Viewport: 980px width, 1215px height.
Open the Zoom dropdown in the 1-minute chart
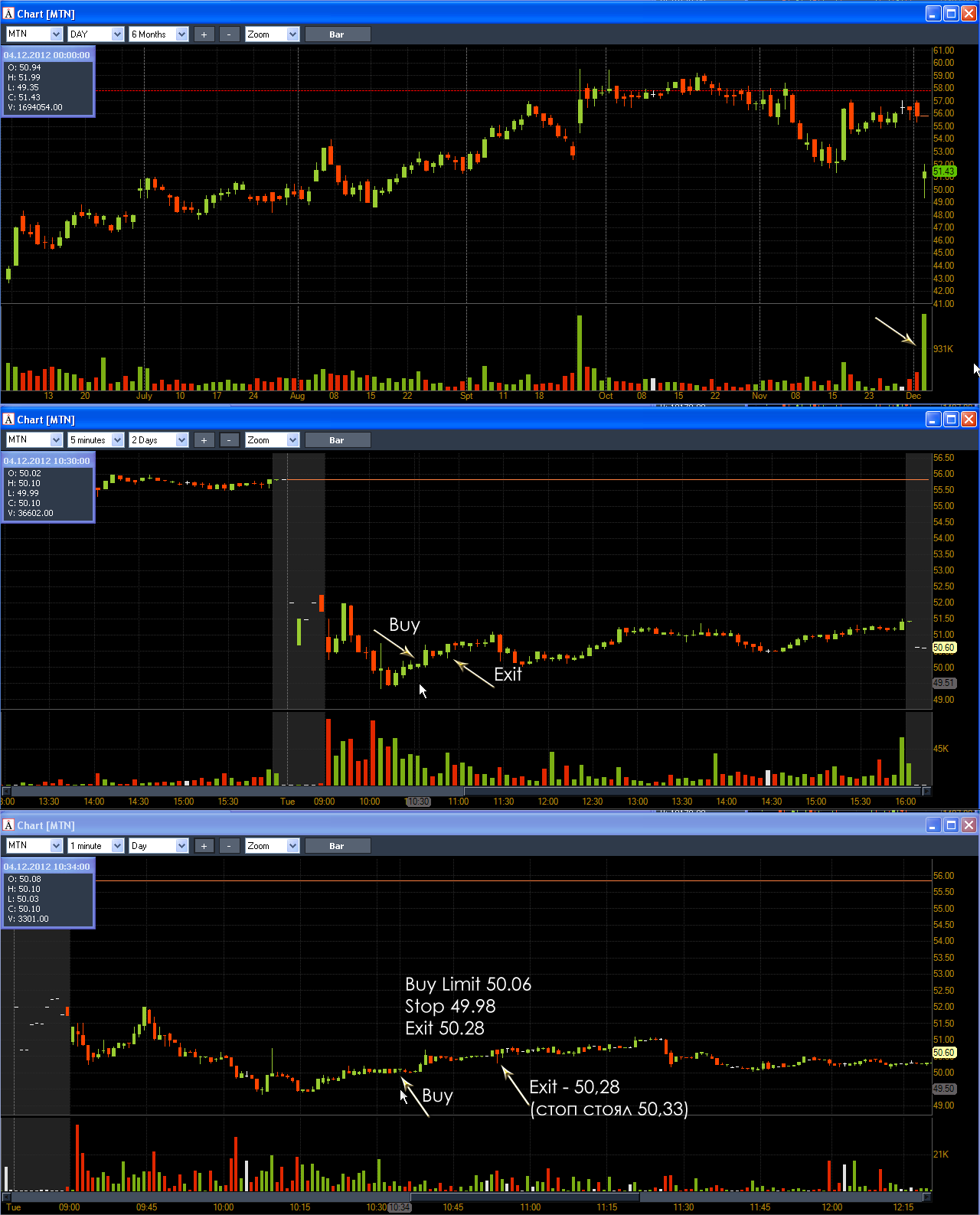[x=272, y=845]
